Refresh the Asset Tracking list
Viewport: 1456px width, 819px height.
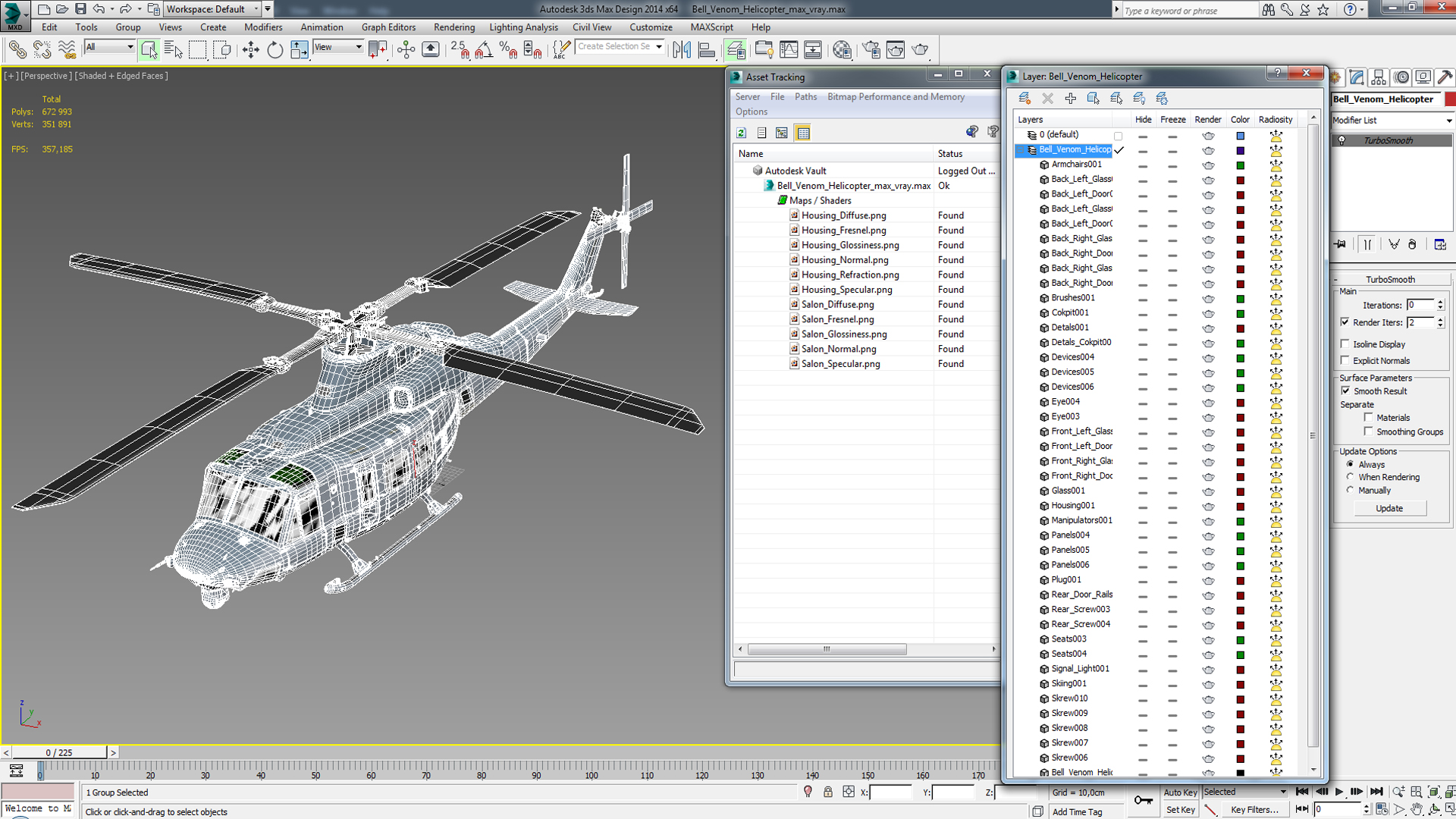click(x=742, y=133)
